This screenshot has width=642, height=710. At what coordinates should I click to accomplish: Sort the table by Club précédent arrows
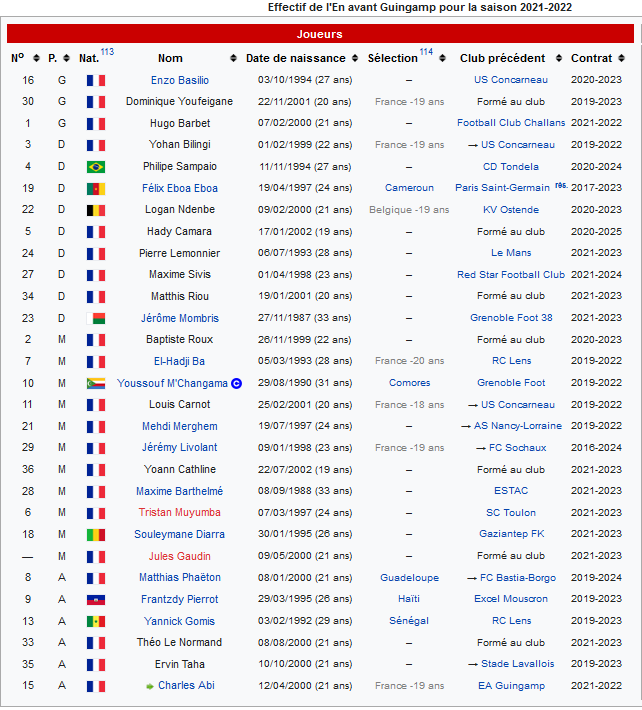coord(555,59)
